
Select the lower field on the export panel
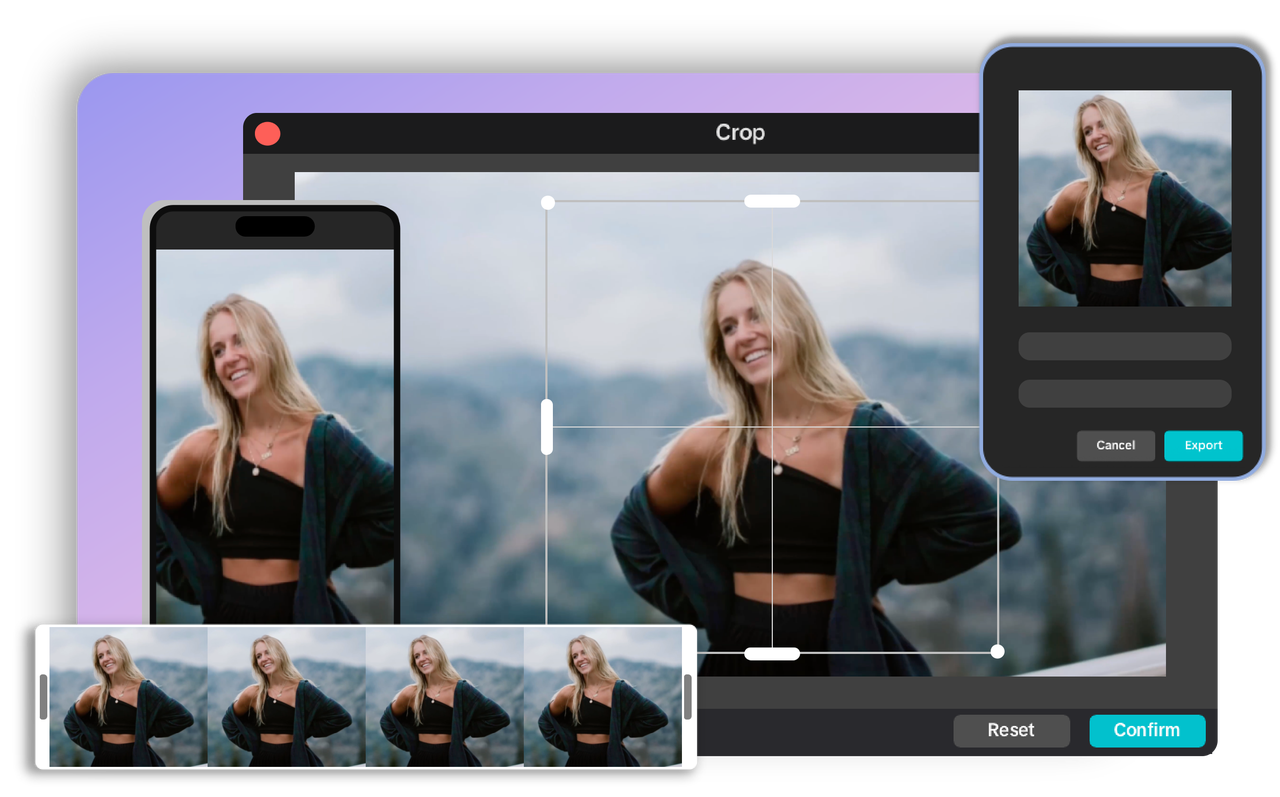coord(1124,393)
